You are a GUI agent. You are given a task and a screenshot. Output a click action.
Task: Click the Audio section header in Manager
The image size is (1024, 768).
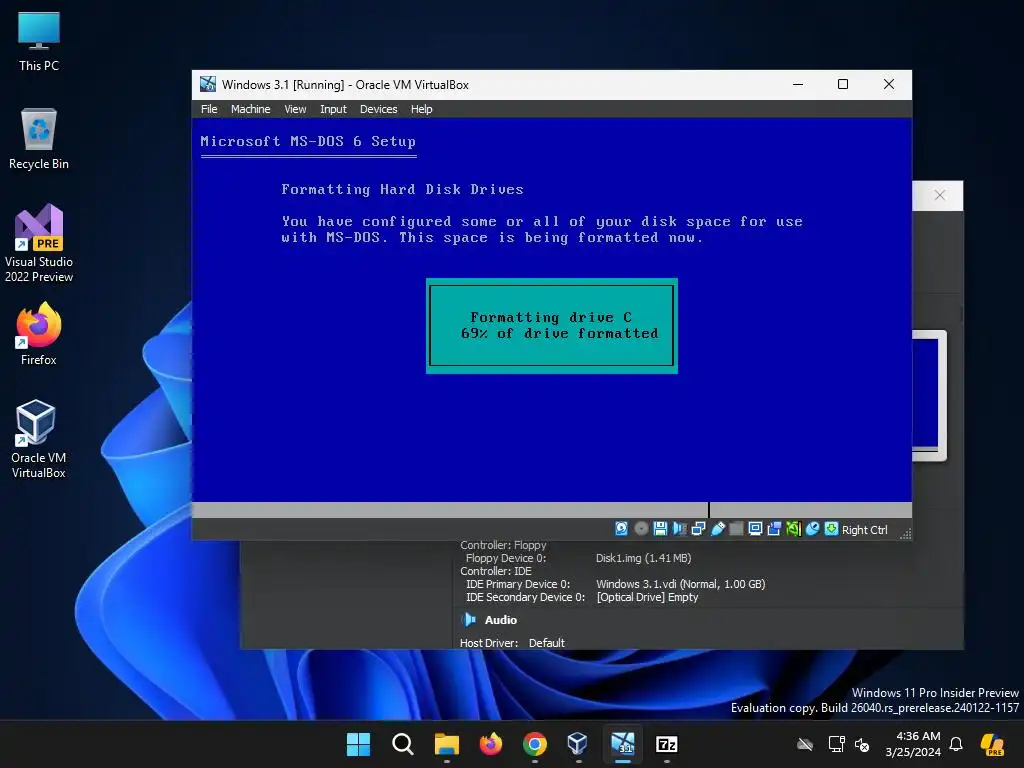tap(501, 620)
